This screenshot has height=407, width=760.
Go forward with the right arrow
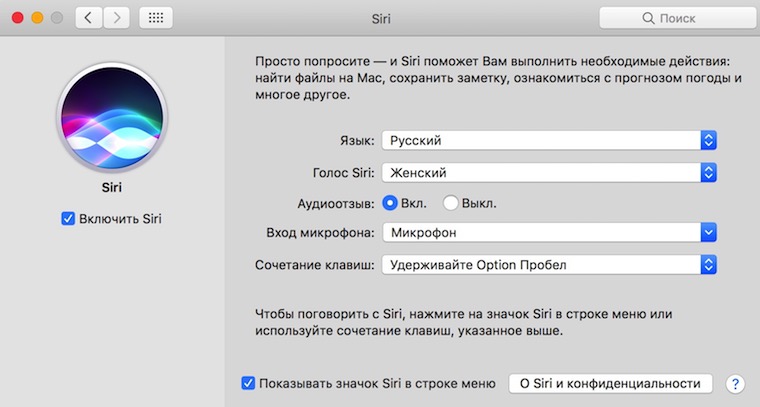click(x=116, y=18)
